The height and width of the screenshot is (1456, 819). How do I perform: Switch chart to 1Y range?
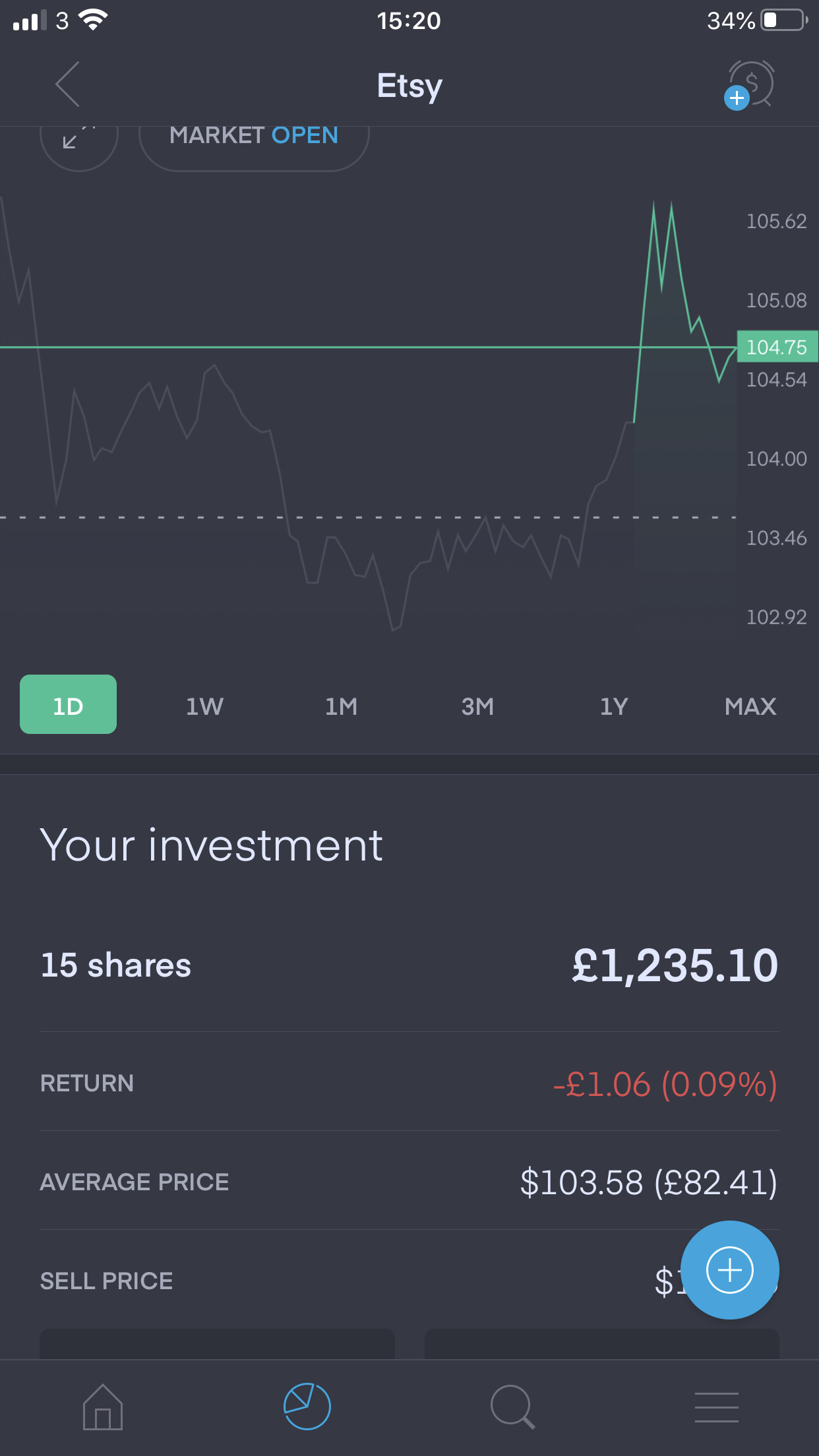[614, 706]
